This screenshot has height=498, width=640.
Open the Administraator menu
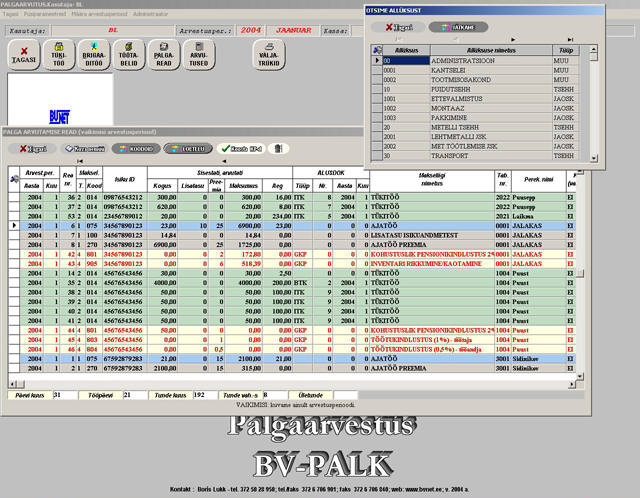click(x=150, y=14)
